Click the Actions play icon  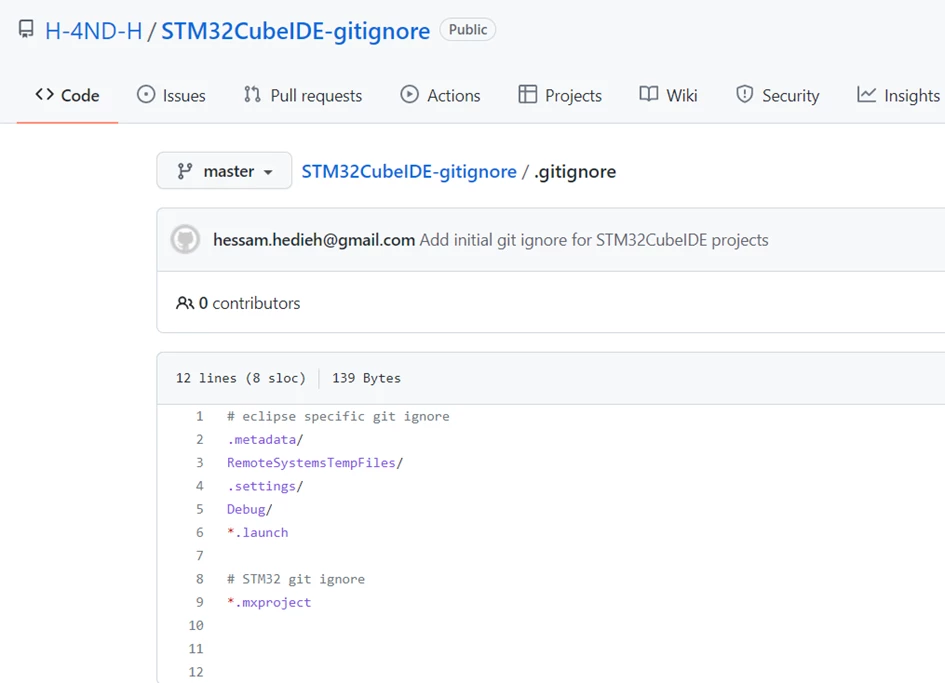click(409, 95)
